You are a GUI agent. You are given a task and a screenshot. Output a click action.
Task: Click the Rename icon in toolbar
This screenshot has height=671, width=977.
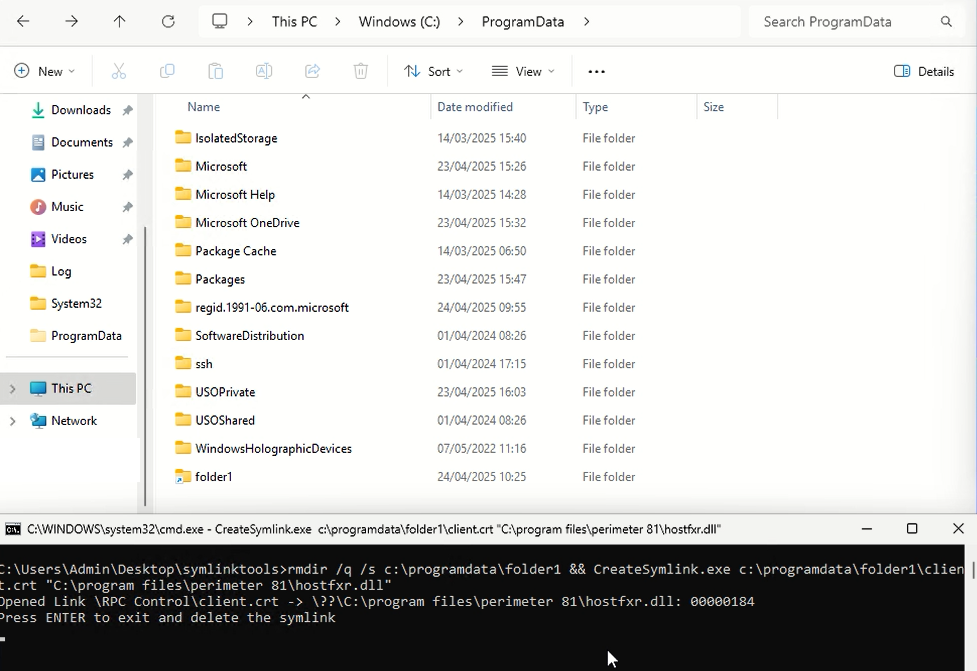coord(264,71)
